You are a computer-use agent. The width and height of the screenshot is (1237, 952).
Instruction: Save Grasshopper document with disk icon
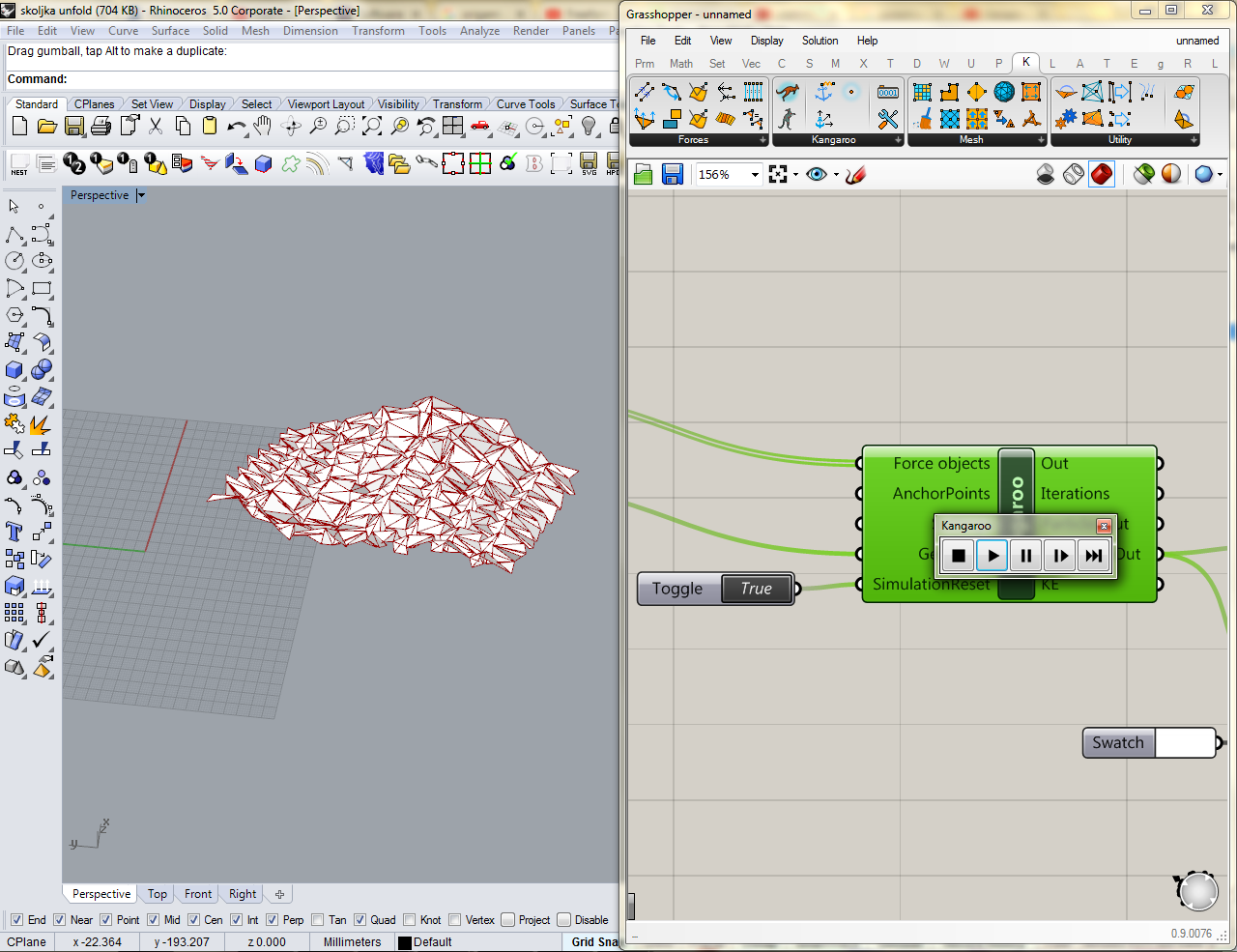click(673, 175)
